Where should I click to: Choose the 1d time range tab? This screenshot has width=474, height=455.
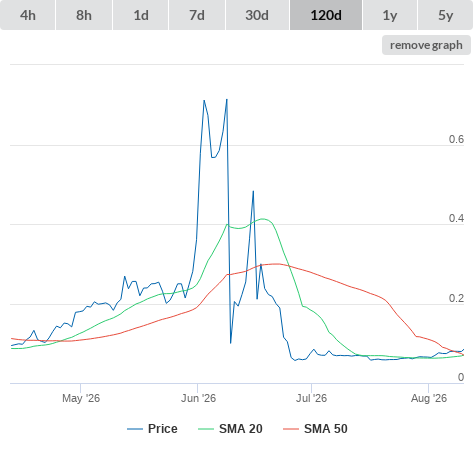point(141,15)
